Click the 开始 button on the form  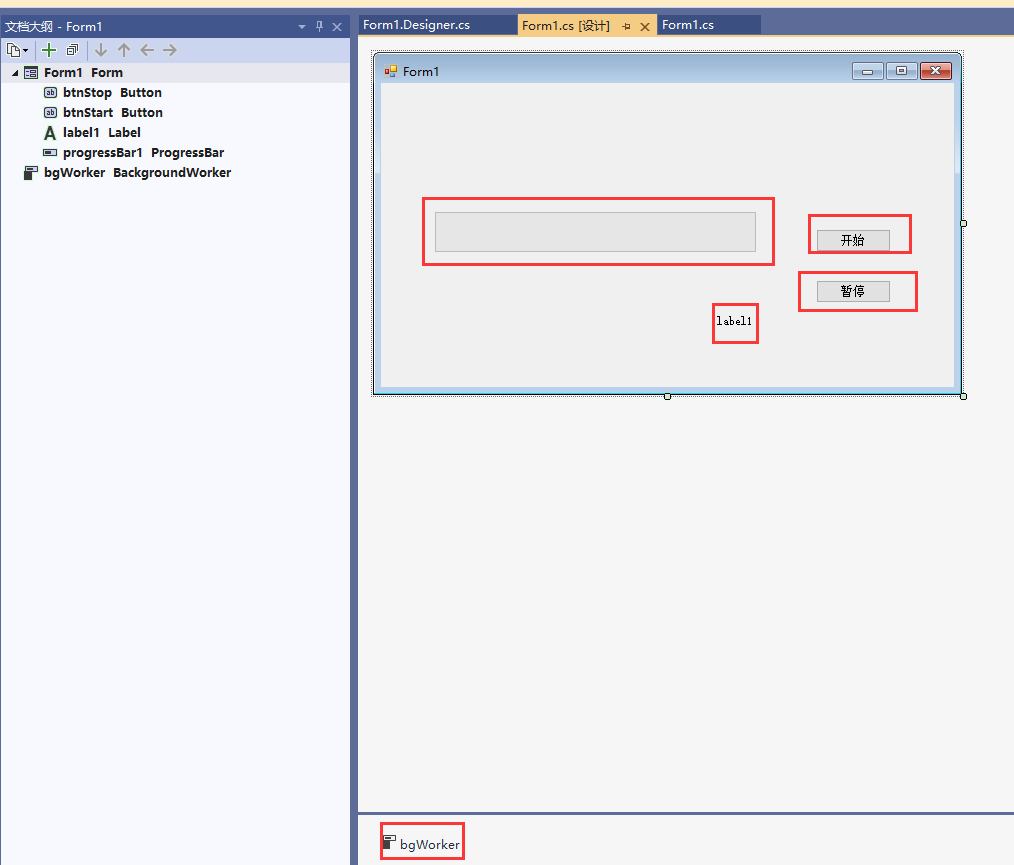[853, 240]
